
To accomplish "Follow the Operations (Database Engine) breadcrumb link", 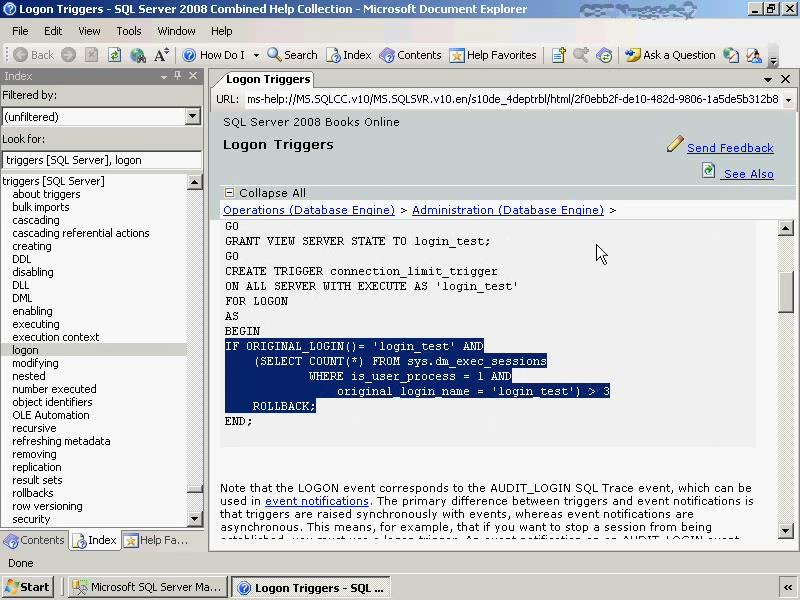I will [309, 210].
